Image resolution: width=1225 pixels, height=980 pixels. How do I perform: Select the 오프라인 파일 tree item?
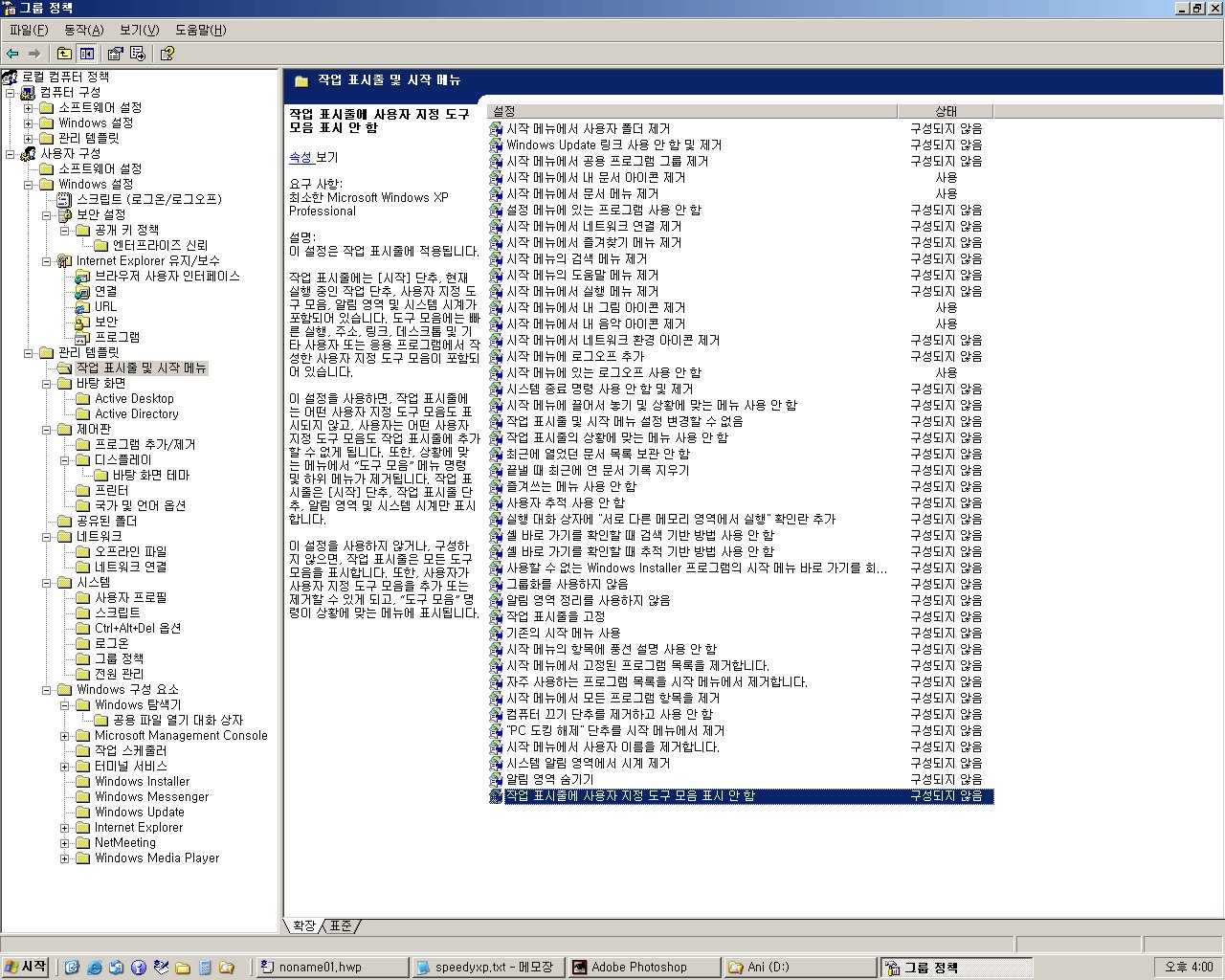coord(130,551)
